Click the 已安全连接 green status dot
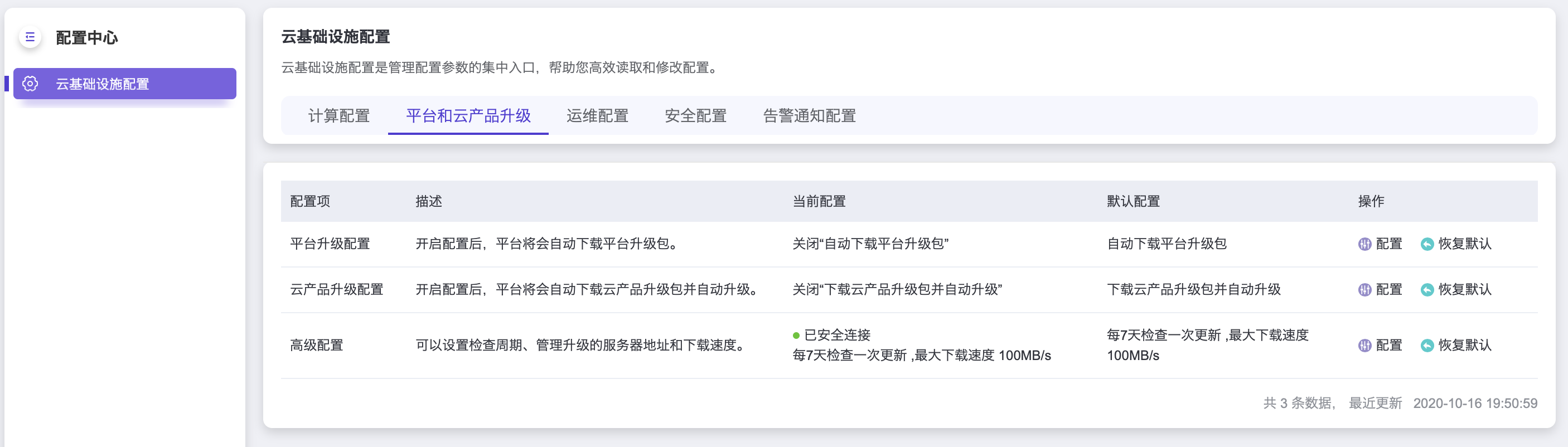 click(796, 336)
